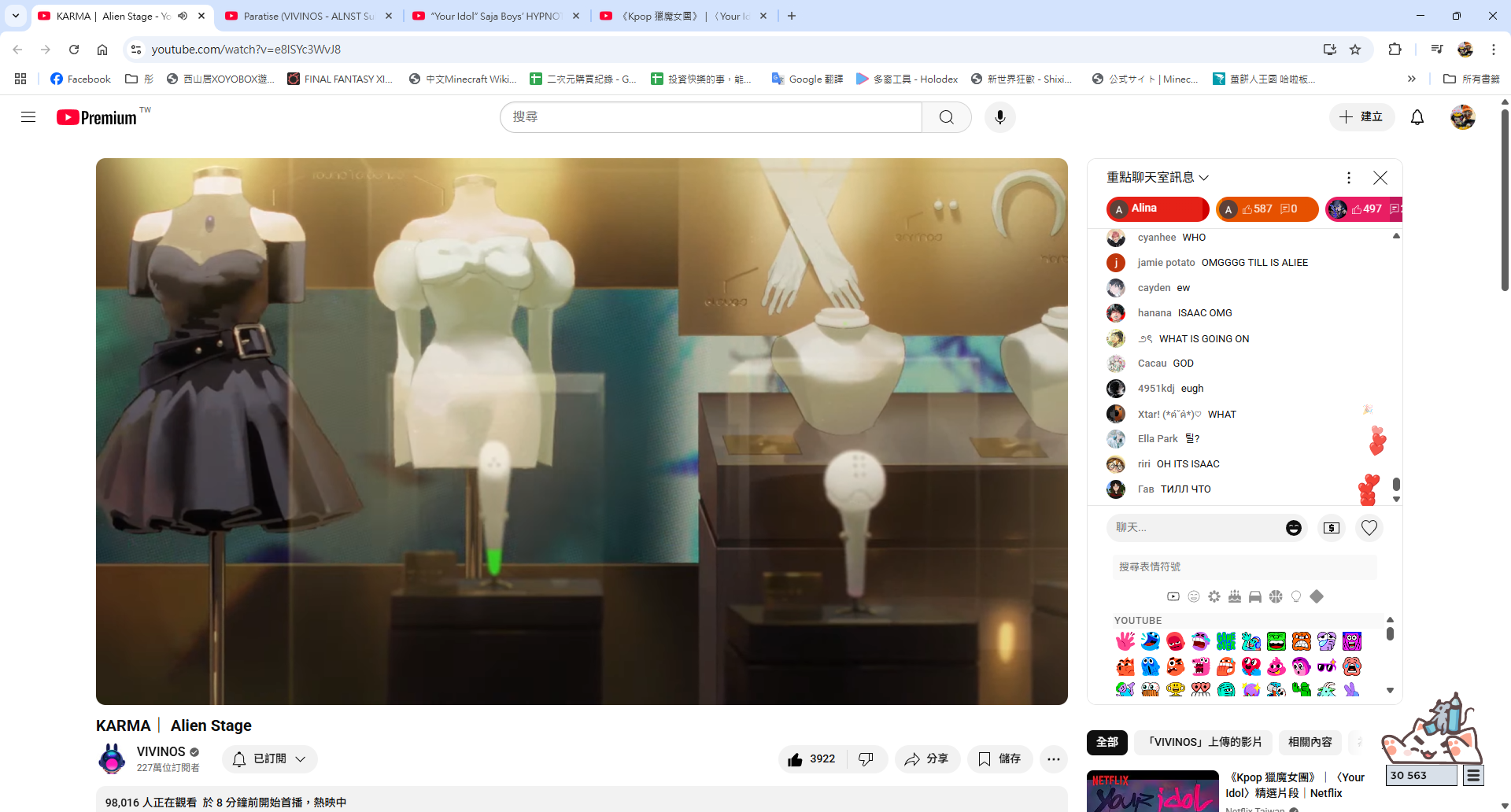Open live chat options three-dot menu
The image size is (1511, 812).
(x=1348, y=178)
